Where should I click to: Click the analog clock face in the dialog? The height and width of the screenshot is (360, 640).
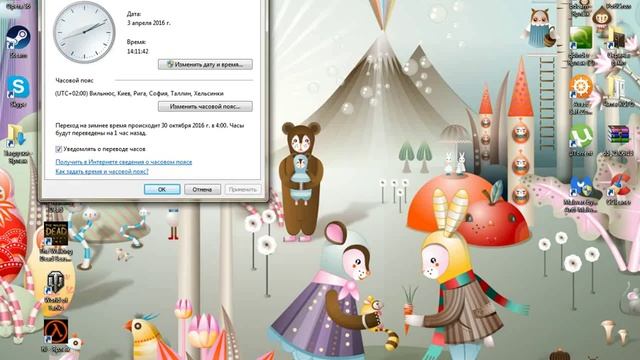tap(84, 33)
